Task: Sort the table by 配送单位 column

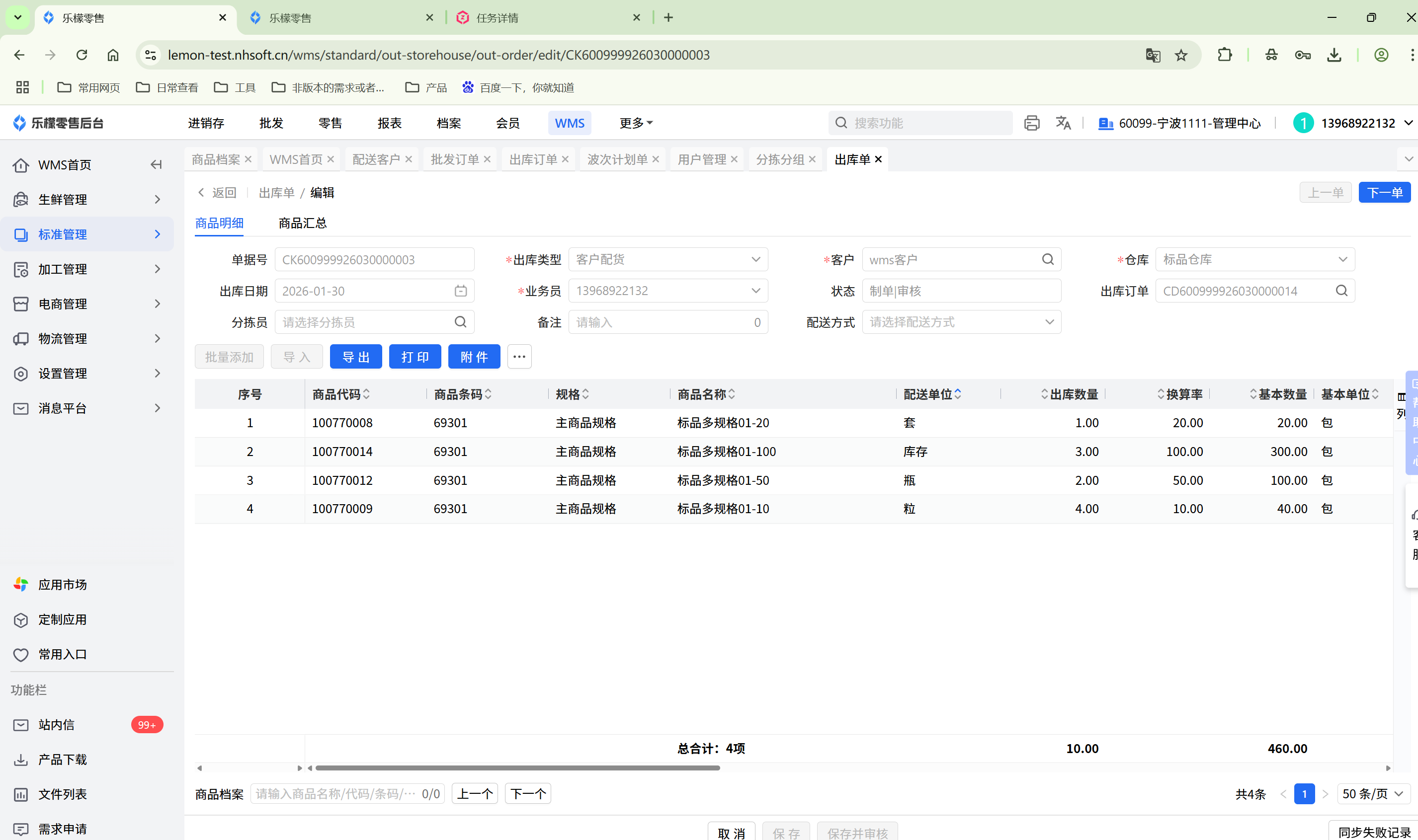Action: 958,394
